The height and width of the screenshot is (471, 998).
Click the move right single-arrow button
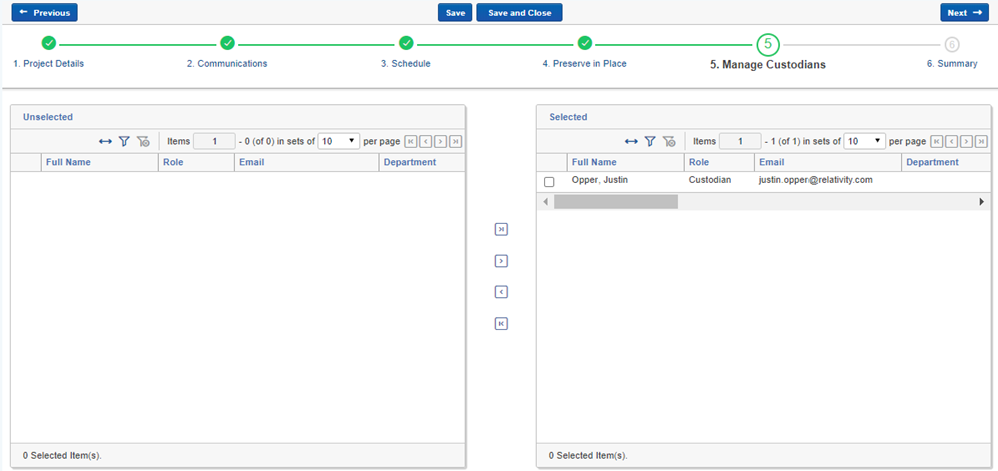[501, 261]
